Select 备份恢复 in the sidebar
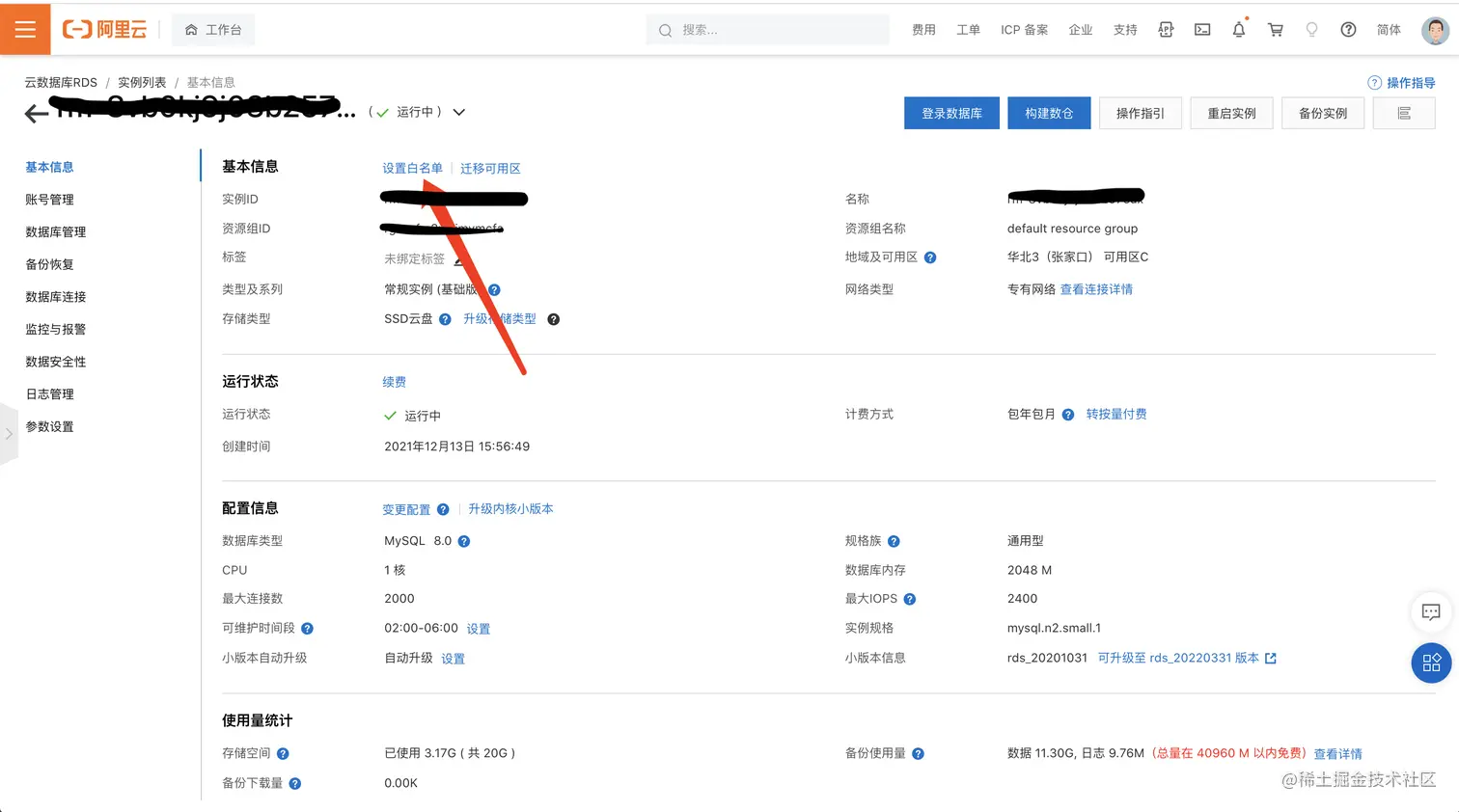 point(49,264)
